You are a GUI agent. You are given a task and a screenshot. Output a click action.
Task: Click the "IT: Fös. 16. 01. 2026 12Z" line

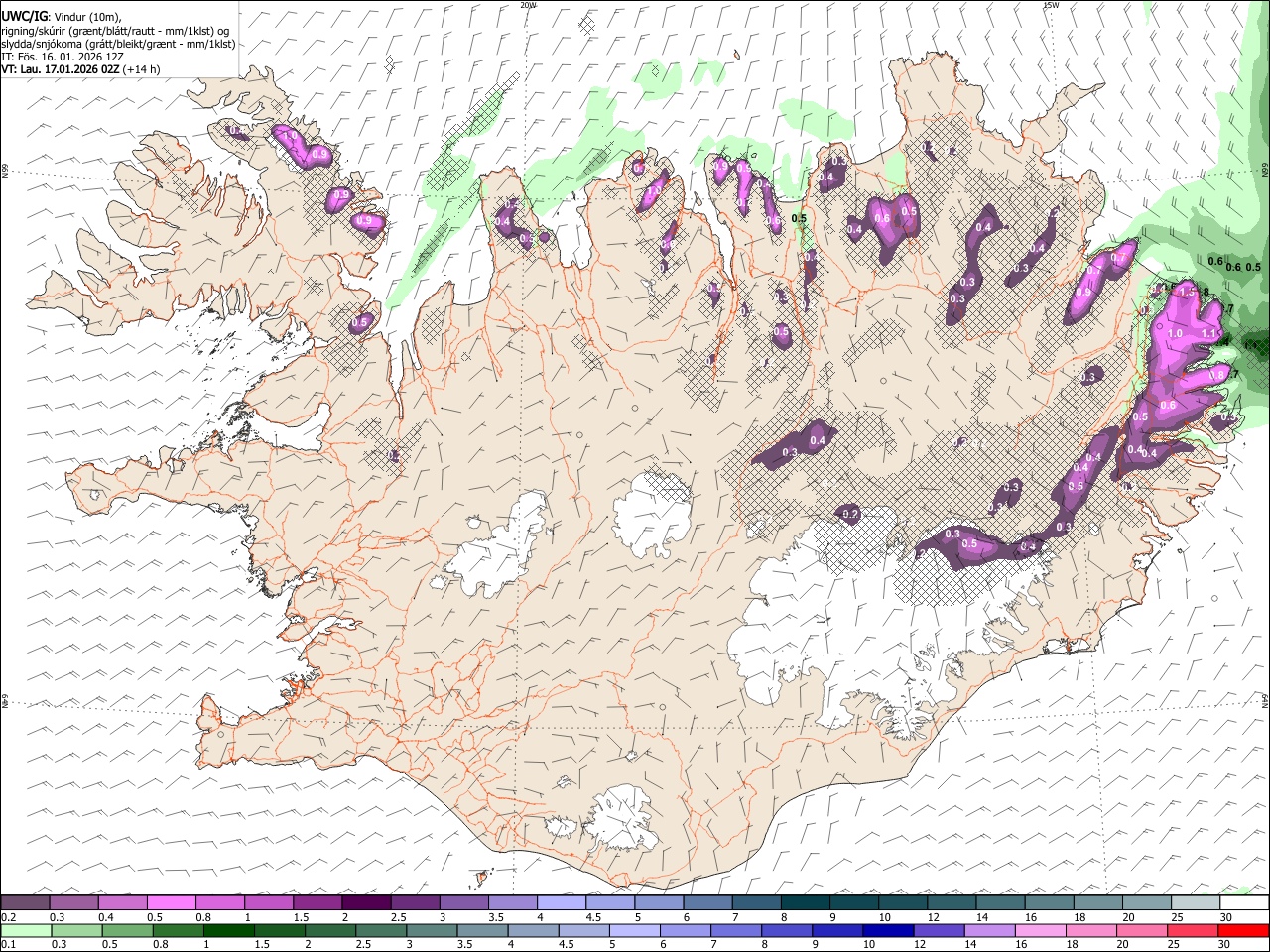(63, 57)
